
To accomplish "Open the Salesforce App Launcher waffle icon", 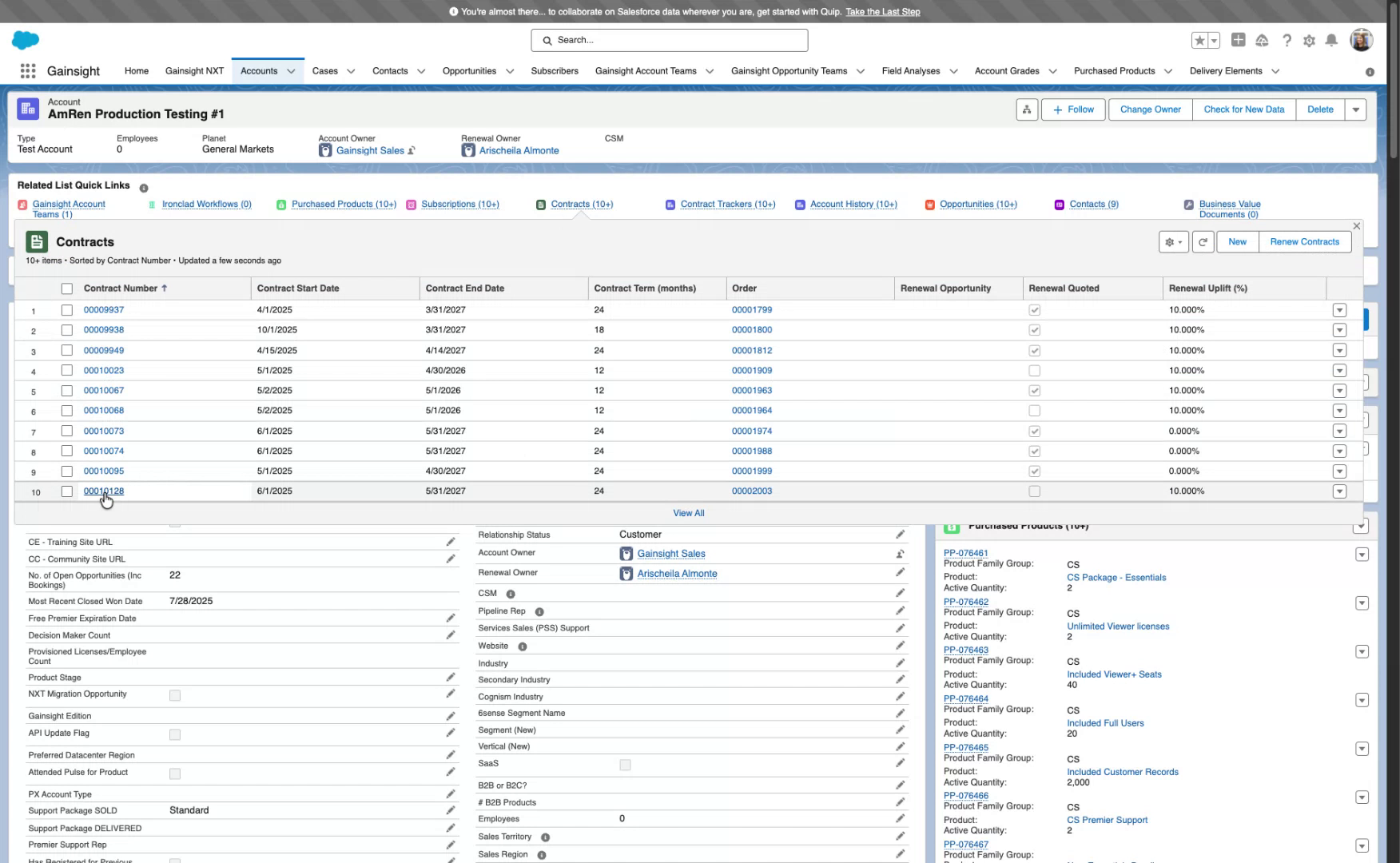I will coord(27,70).
